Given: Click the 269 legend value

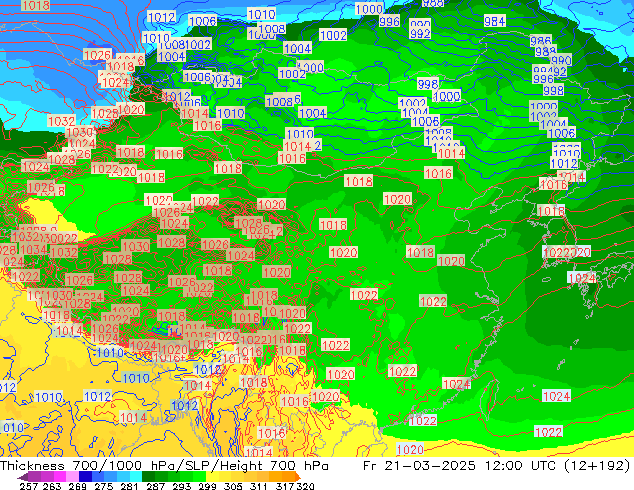Looking at the screenshot, I should (x=77, y=486).
